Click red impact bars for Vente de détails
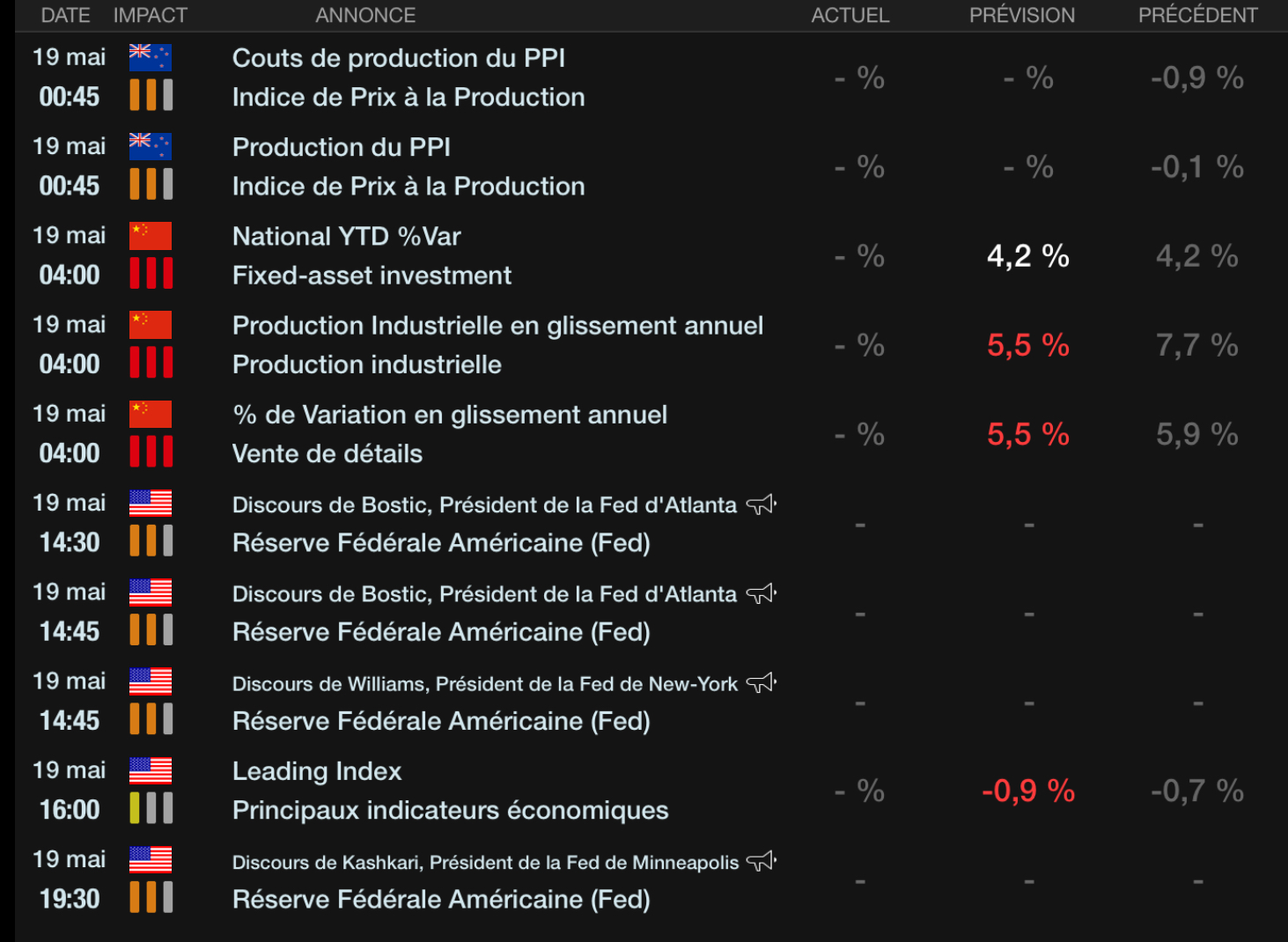 [151, 452]
